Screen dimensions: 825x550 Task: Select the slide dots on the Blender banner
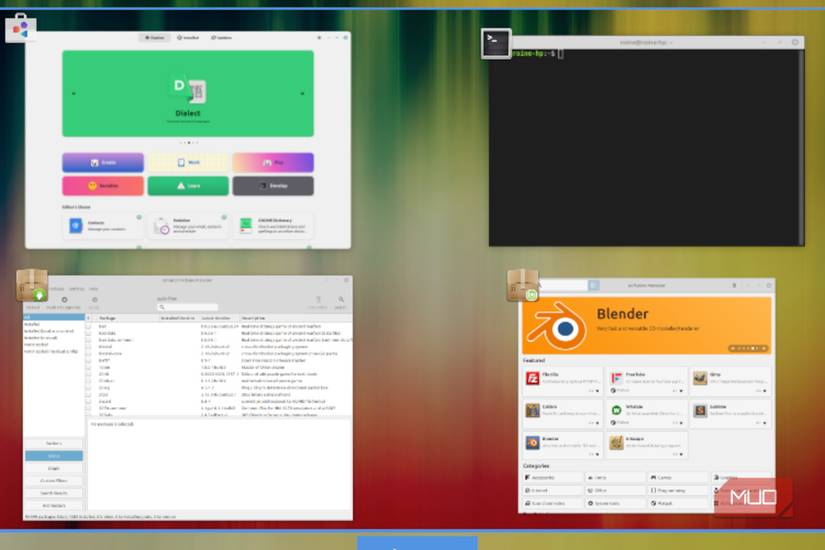tap(748, 348)
